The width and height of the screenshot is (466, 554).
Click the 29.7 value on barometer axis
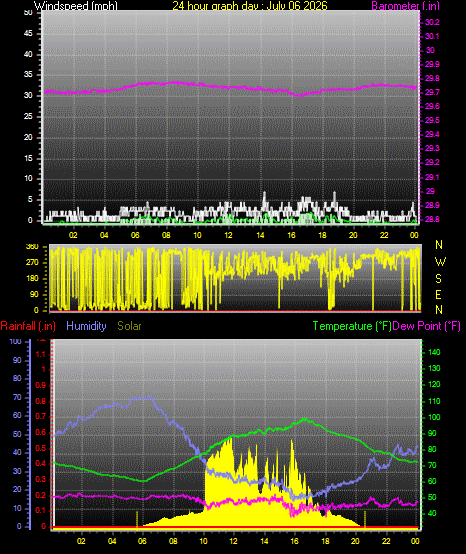click(432, 92)
